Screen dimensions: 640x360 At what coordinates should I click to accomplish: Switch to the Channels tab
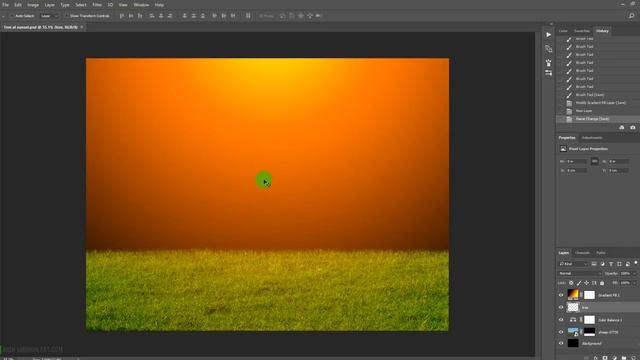582,253
